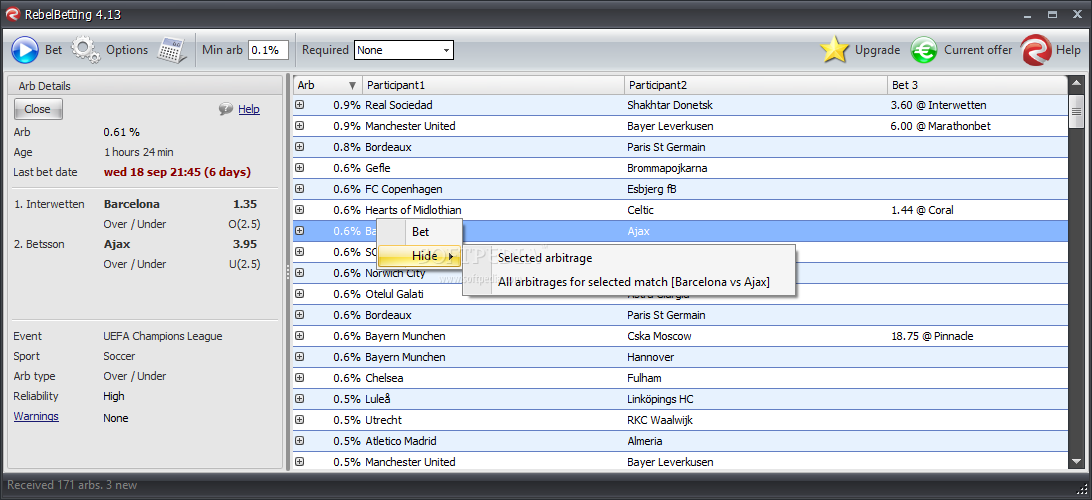
Task: Expand the Utrecht row
Action: pyautogui.click(x=299, y=420)
